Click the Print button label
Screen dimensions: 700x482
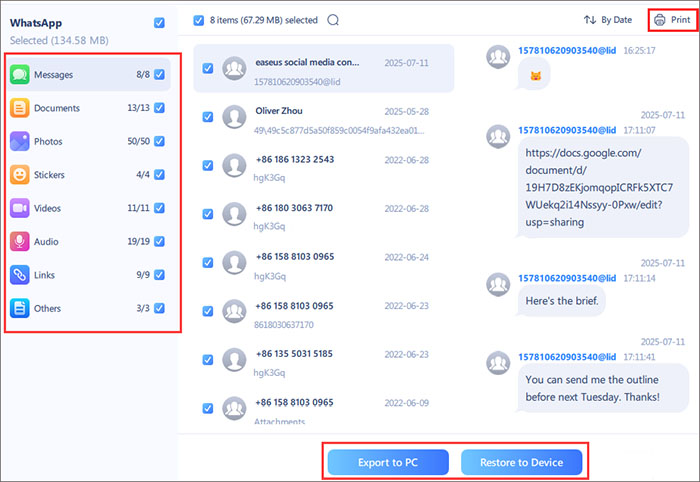click(x=681, y=20)
